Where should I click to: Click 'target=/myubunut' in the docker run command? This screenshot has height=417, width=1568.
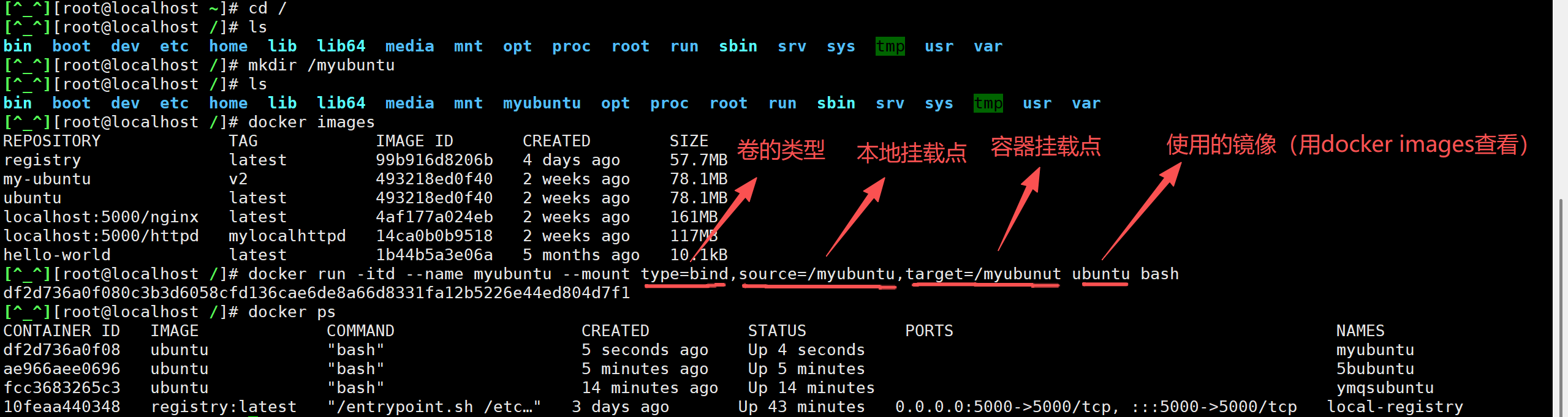[x=983, y=274]
